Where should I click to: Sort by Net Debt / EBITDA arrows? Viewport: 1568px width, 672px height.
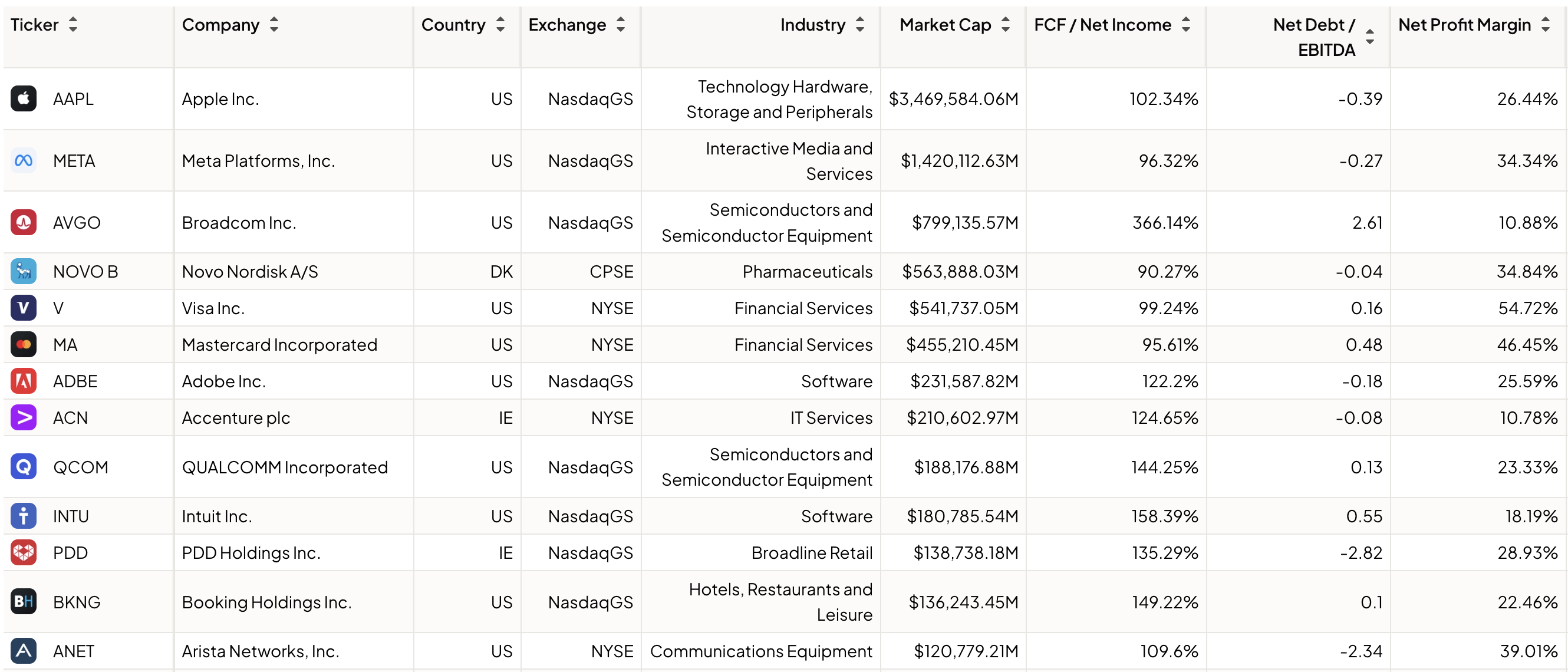[1369, 37]
